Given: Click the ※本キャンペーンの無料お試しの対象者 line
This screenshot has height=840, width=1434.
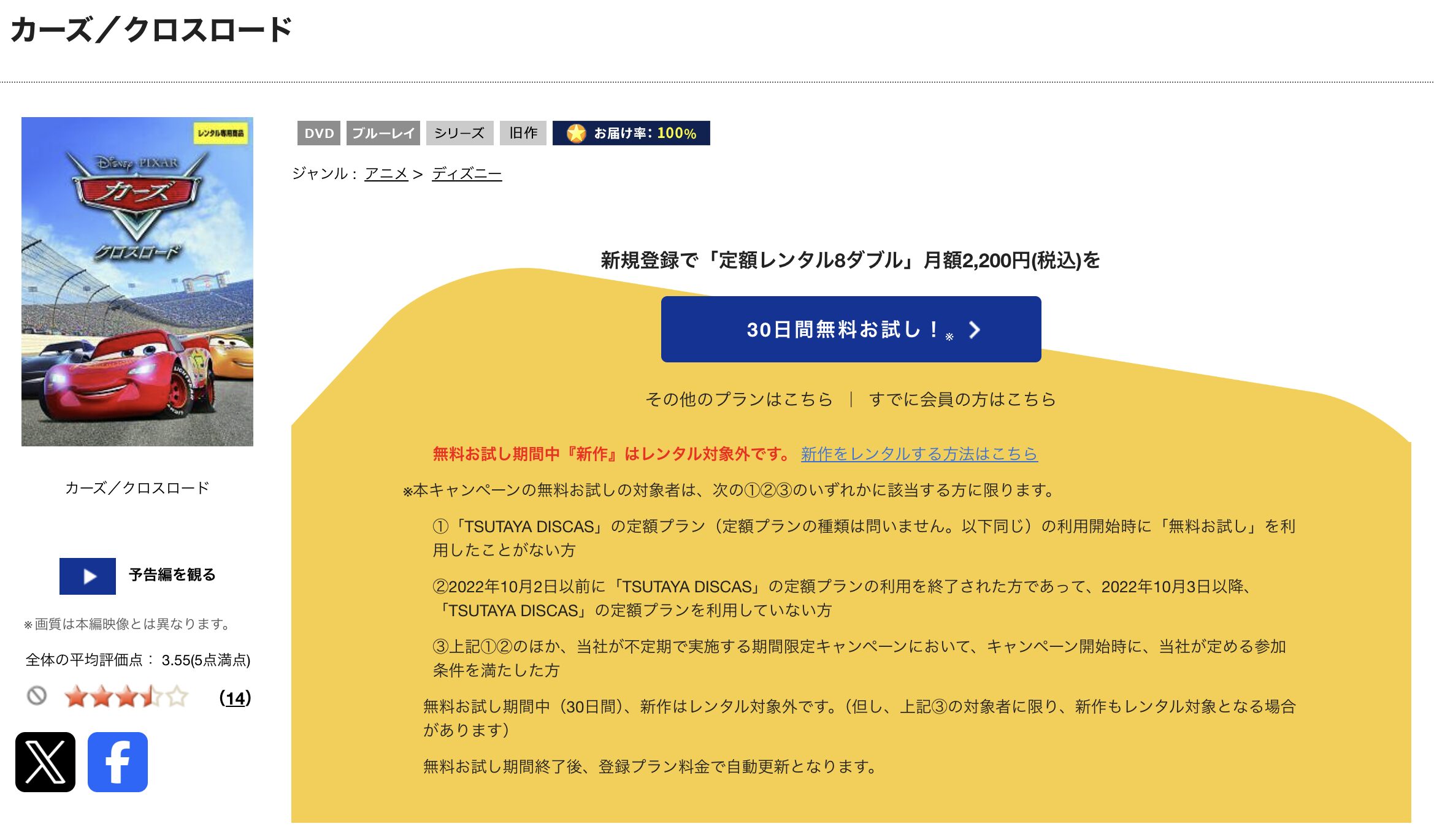Looking at the screenshot, I should [x=729, y=490].
